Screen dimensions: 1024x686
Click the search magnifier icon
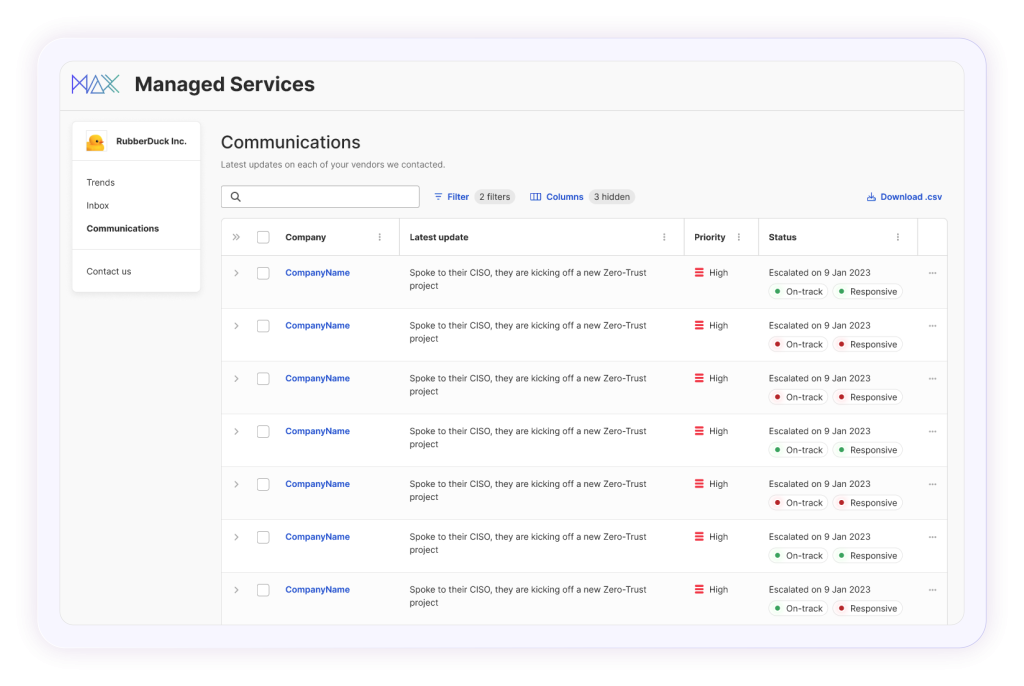236,196
